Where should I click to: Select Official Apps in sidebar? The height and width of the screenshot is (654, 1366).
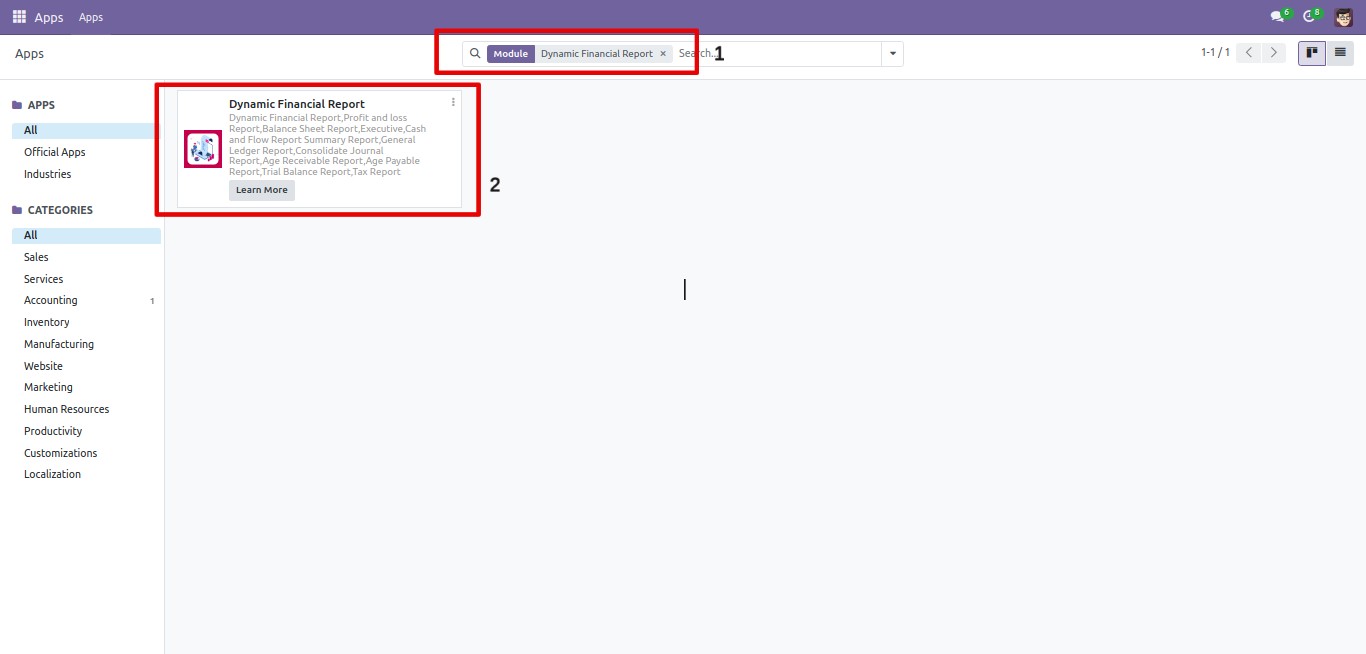coord(55,152)
